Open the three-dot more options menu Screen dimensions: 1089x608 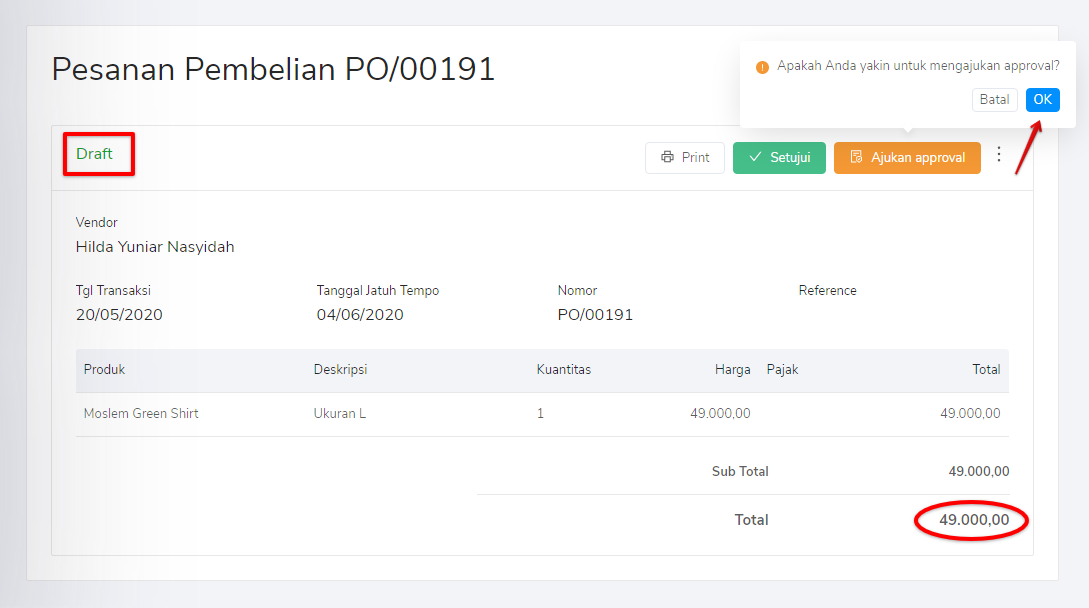(x=998, y=155)
